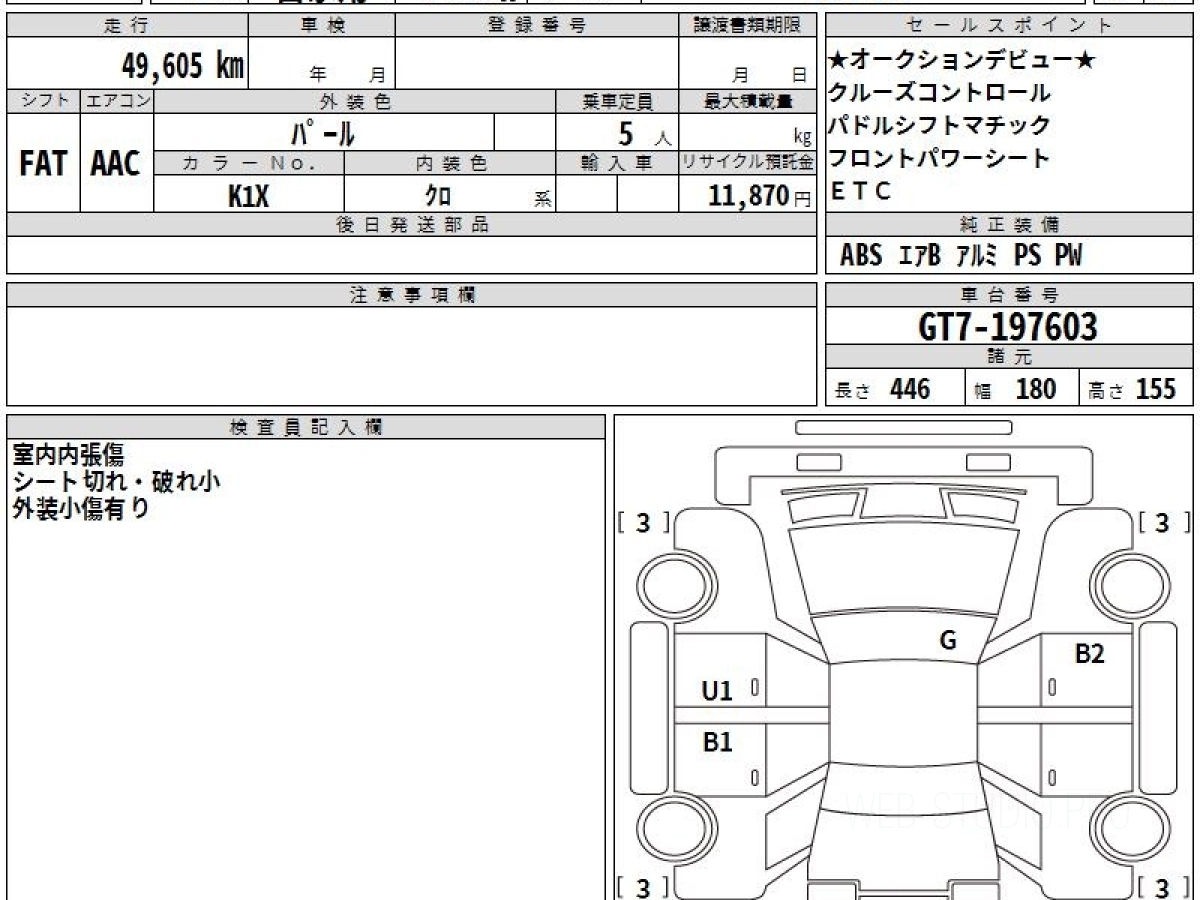Image resolution: width=1200 pixels, height=900 pixels.
Task: Click the empty registration number field
Action: pos(537,63)
